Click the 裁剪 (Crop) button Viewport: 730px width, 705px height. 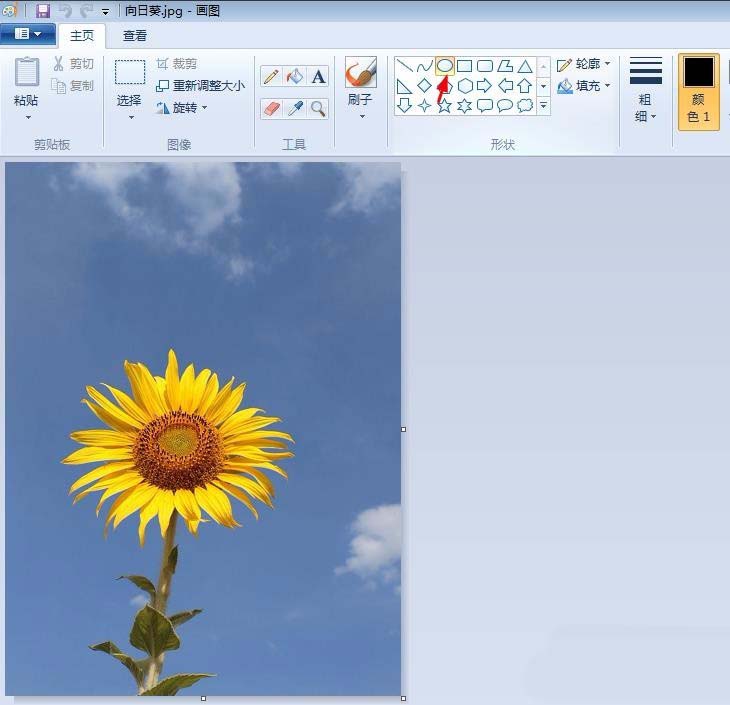(x=177, y=64)
